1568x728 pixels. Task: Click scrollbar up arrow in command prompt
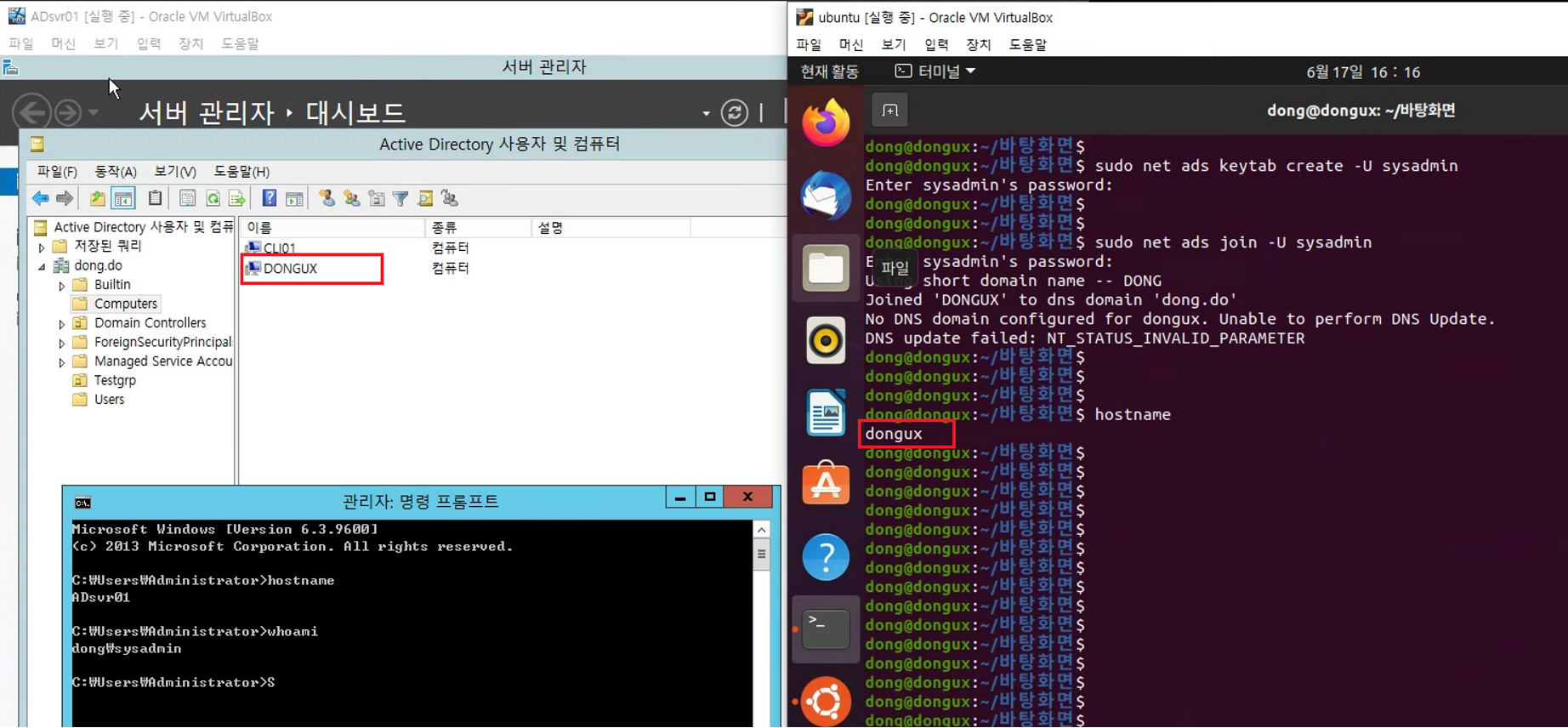pyautogui.click(x=762, y=530)
